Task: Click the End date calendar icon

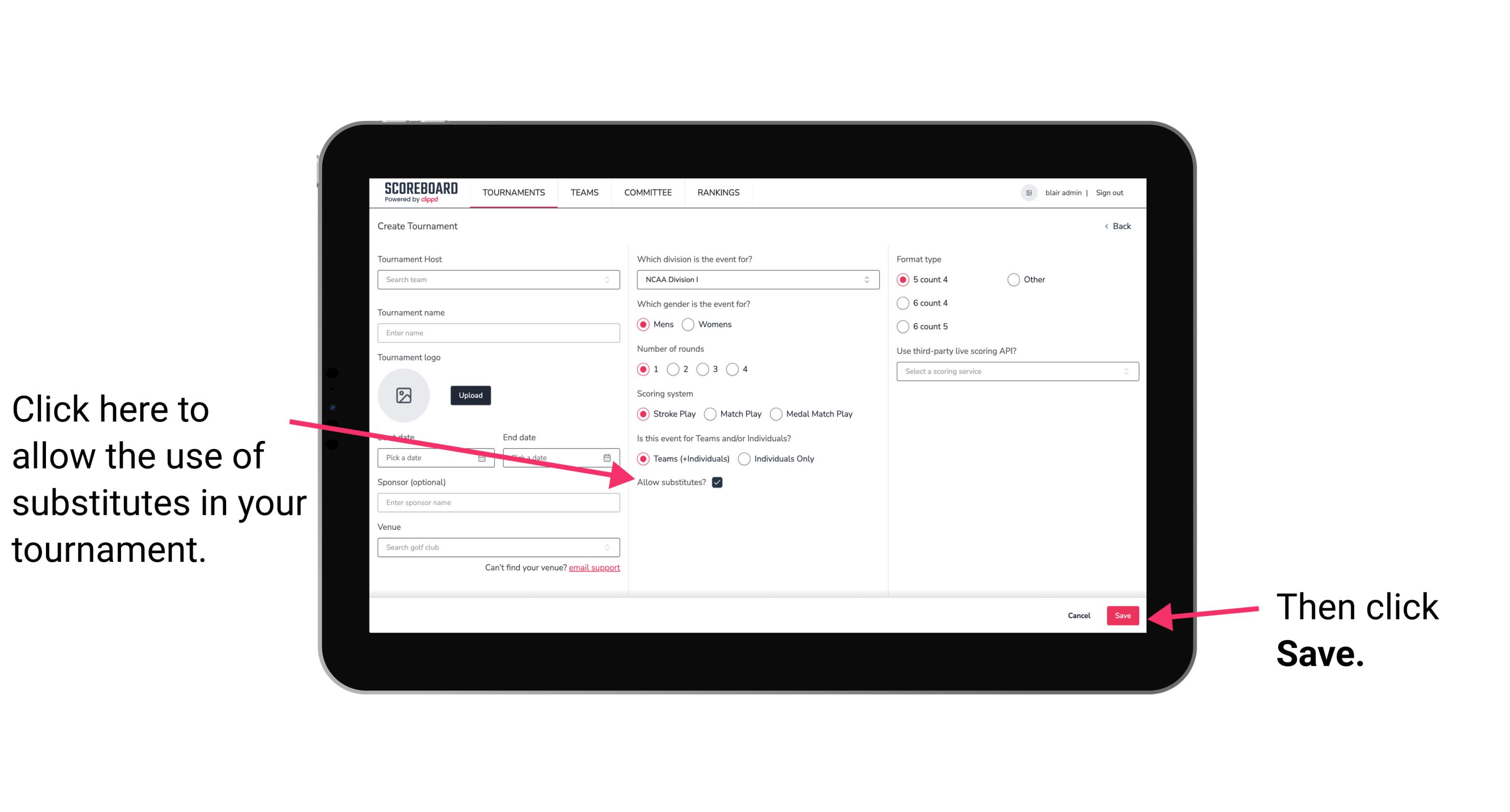Action: [x=609, y=457]
